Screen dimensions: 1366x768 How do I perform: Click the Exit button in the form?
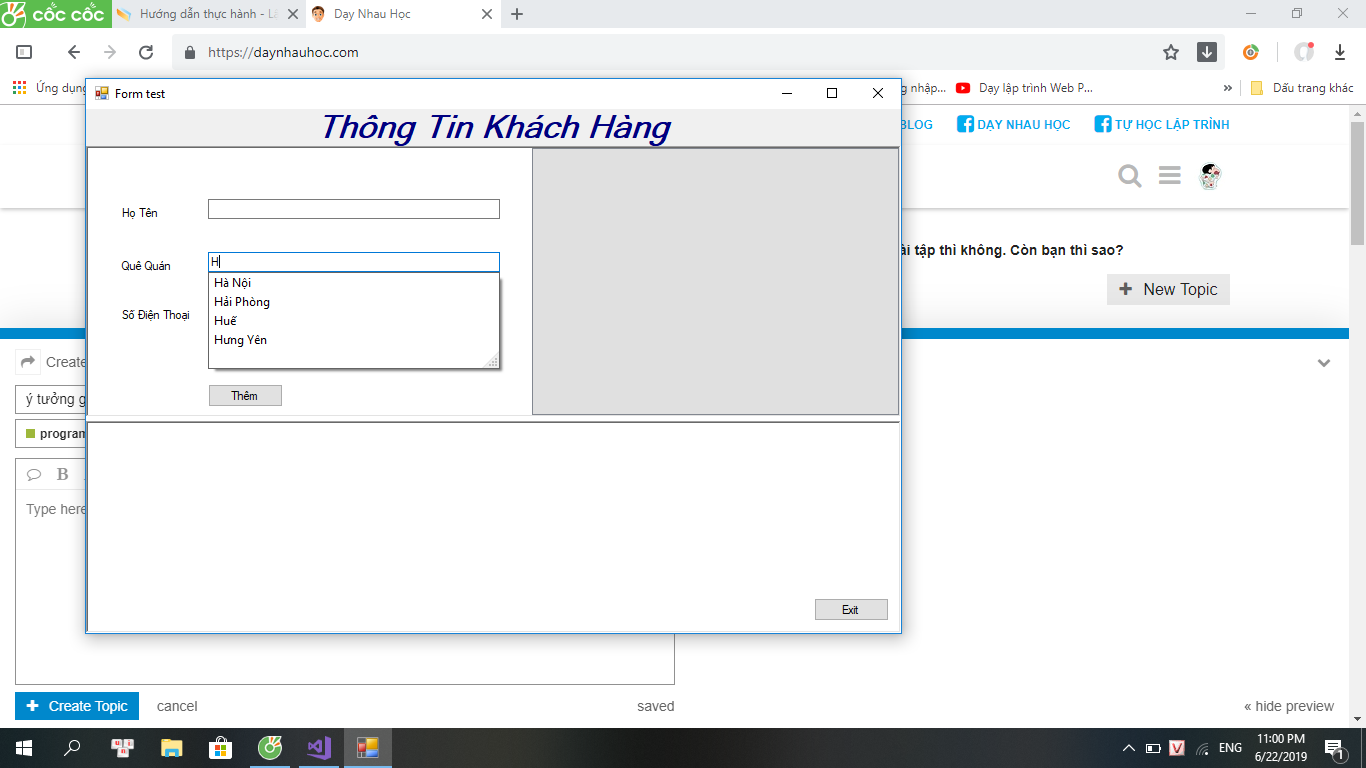click(850, 610)
